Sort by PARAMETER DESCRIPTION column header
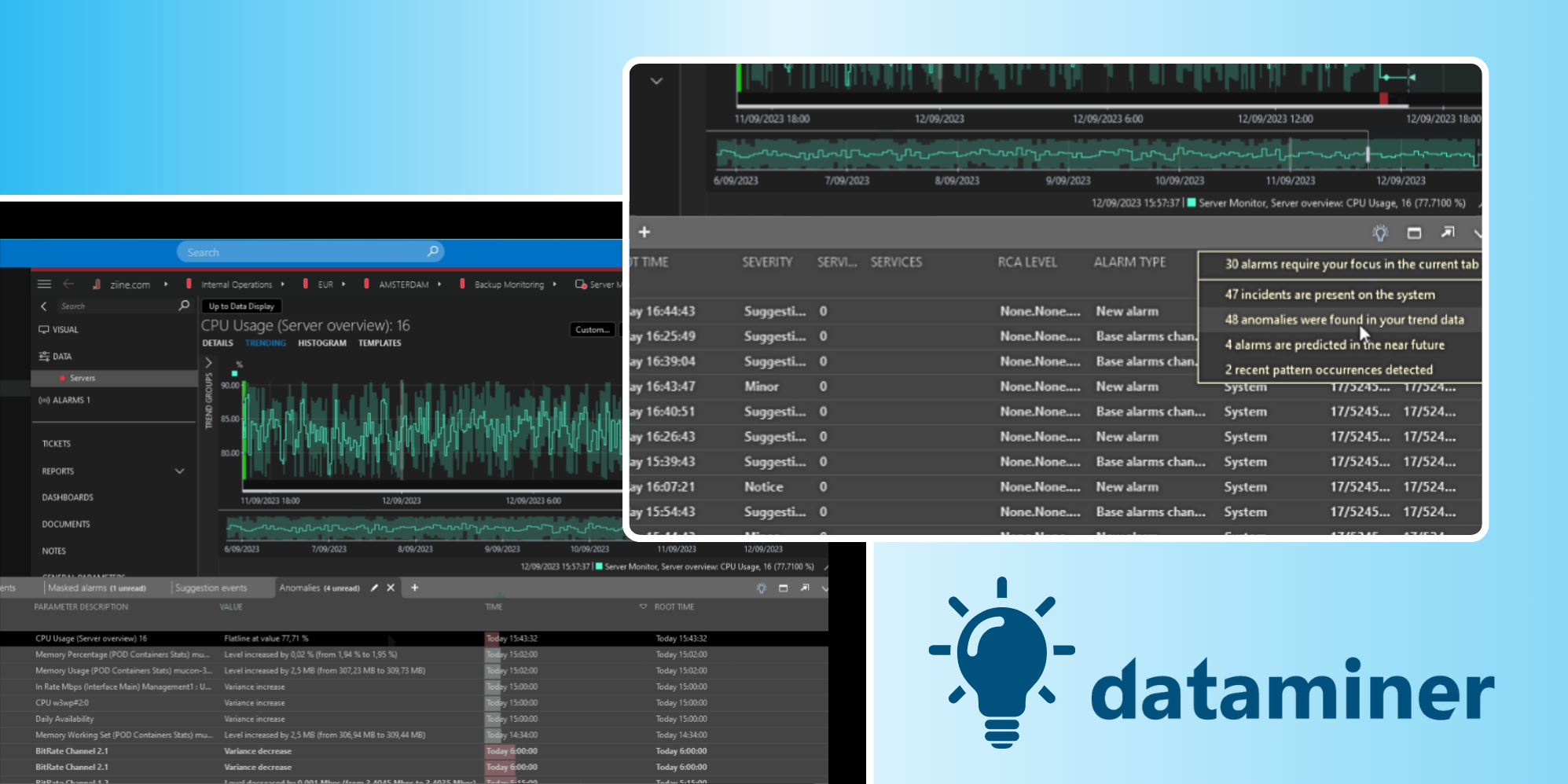 click(x=81, y=606)
